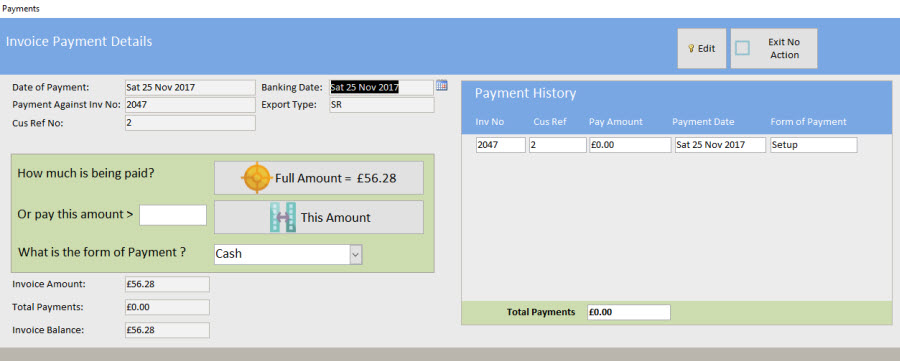Click 'Inv No' column header
This screenshot has width=900, height=361.
pyautogui.click(x=490, y=122)
